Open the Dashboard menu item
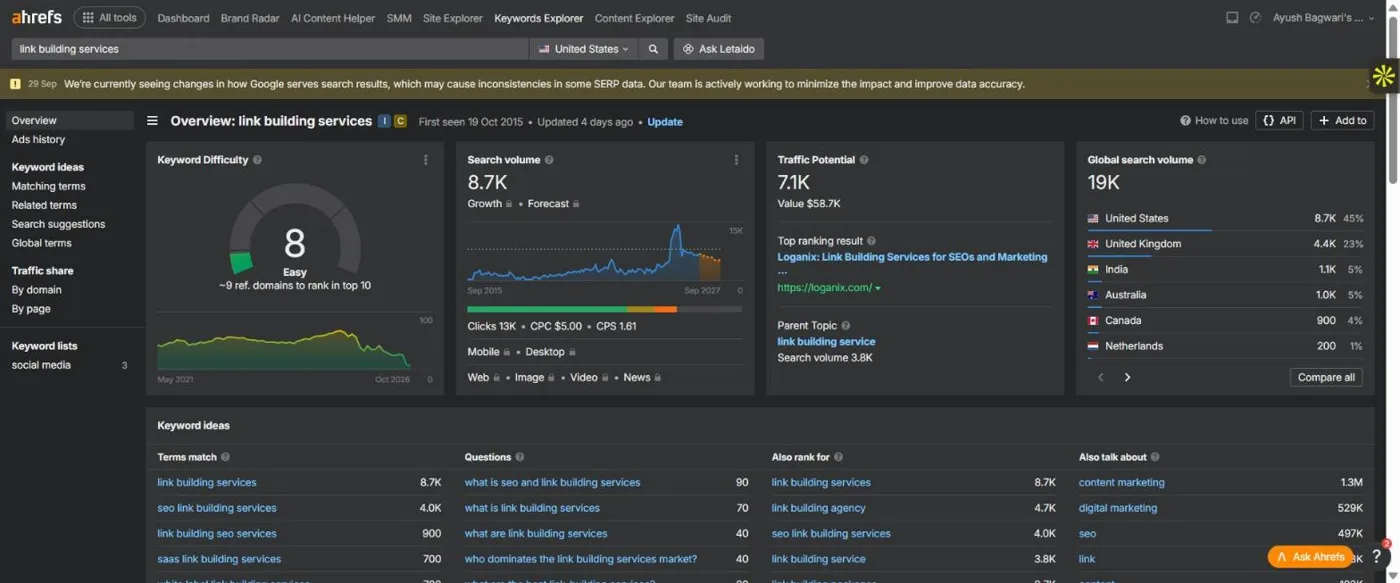The image size is (1400, 583). (x=184, y=18)
